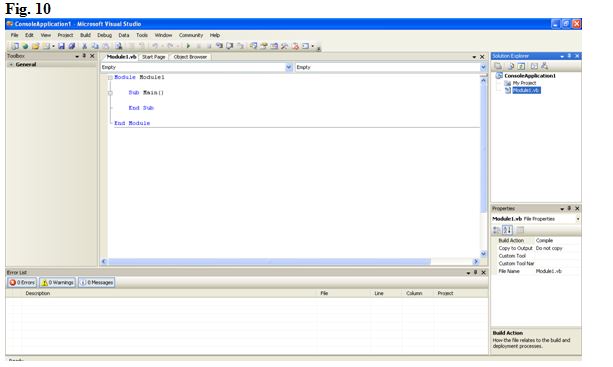Open the Community menu
The width and height of the screenshot is (613, 367).
pyautogui.click(x=191, y=35)
